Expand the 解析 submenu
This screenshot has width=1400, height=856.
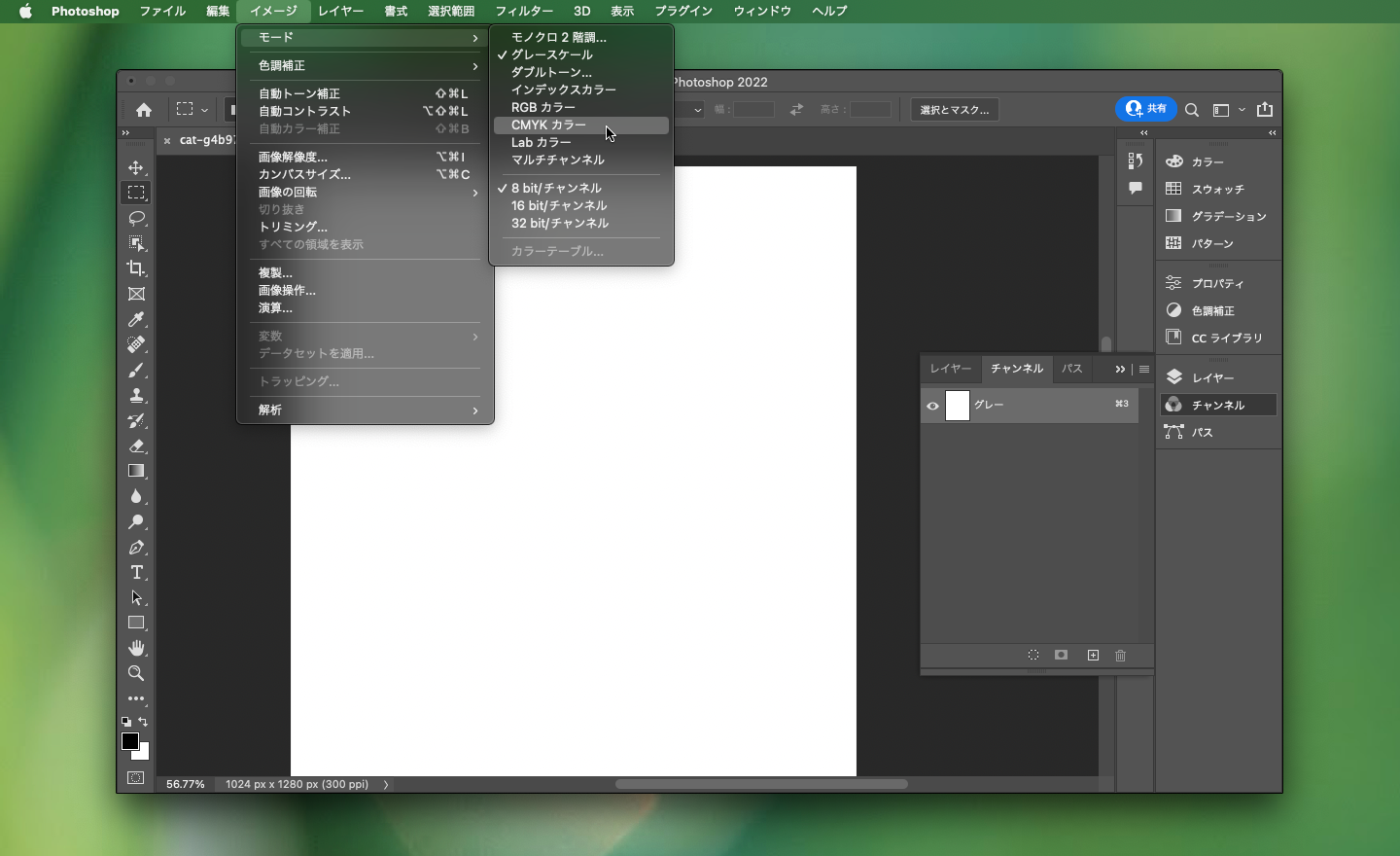point(366,410)
